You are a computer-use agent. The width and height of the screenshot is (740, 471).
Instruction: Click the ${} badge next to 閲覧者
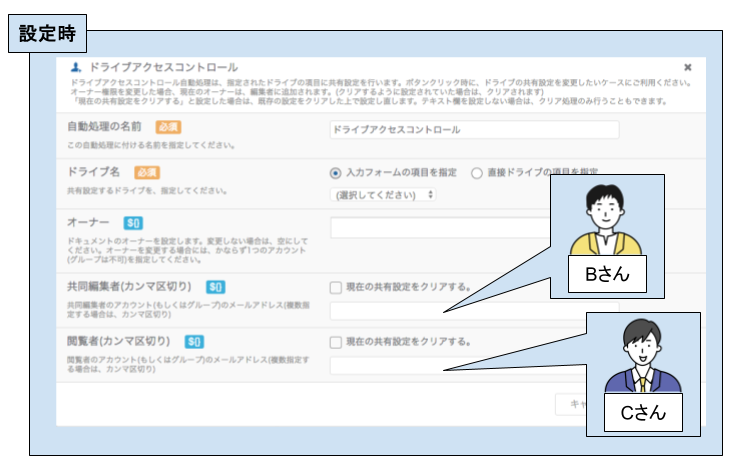[194, 341]
